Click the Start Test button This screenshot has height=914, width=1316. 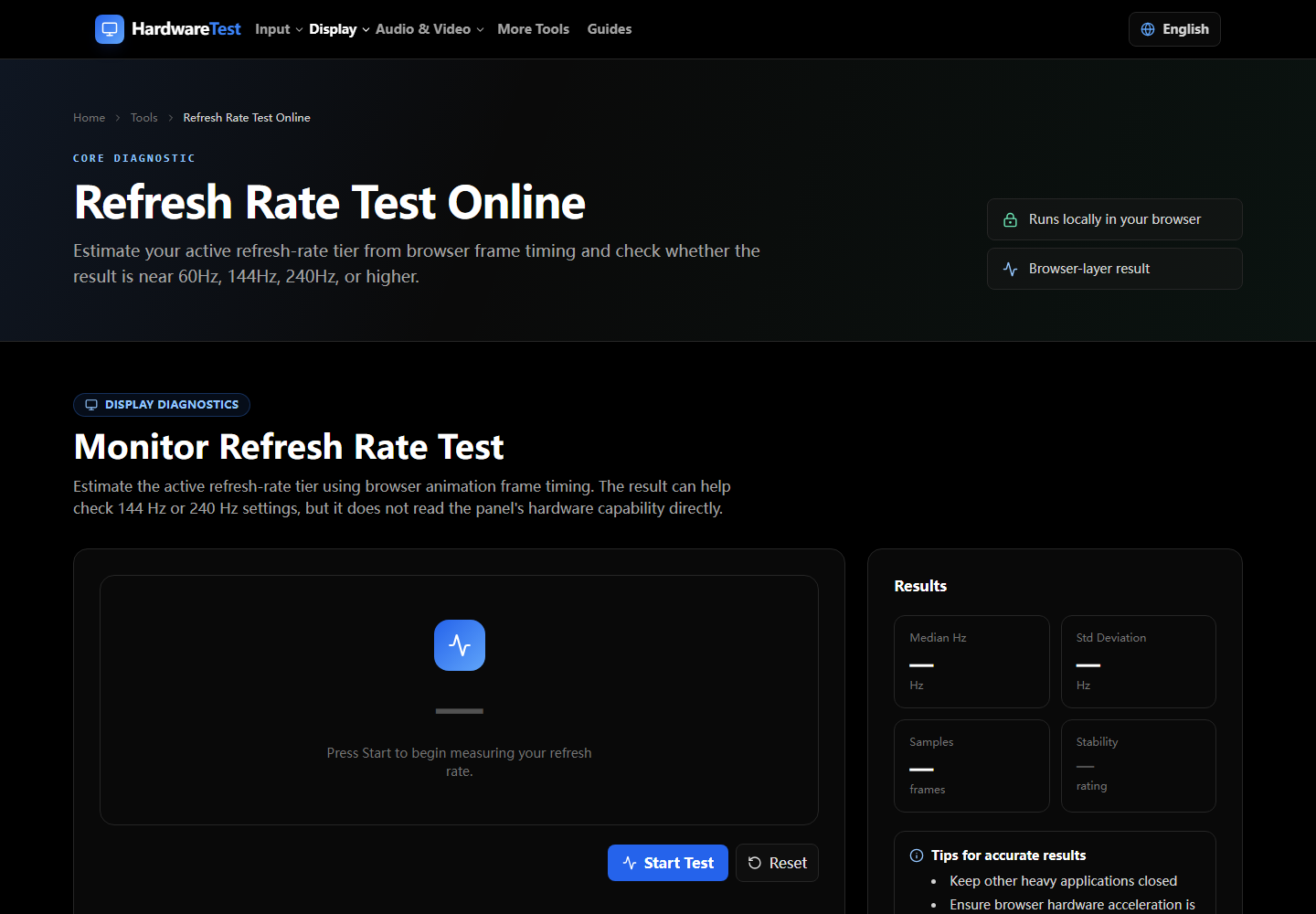668,863
